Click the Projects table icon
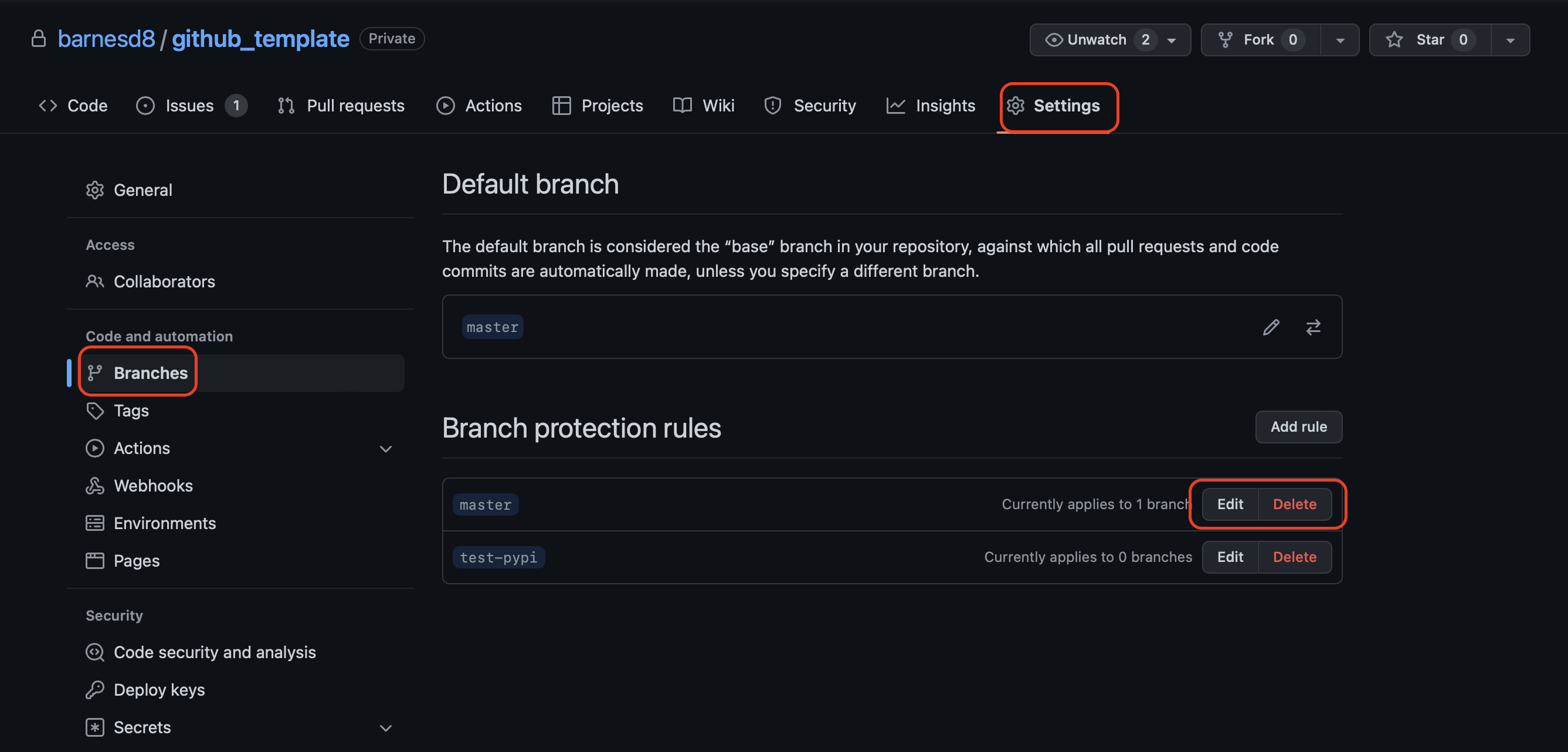The image size is (1568, 752). (561, 106)
